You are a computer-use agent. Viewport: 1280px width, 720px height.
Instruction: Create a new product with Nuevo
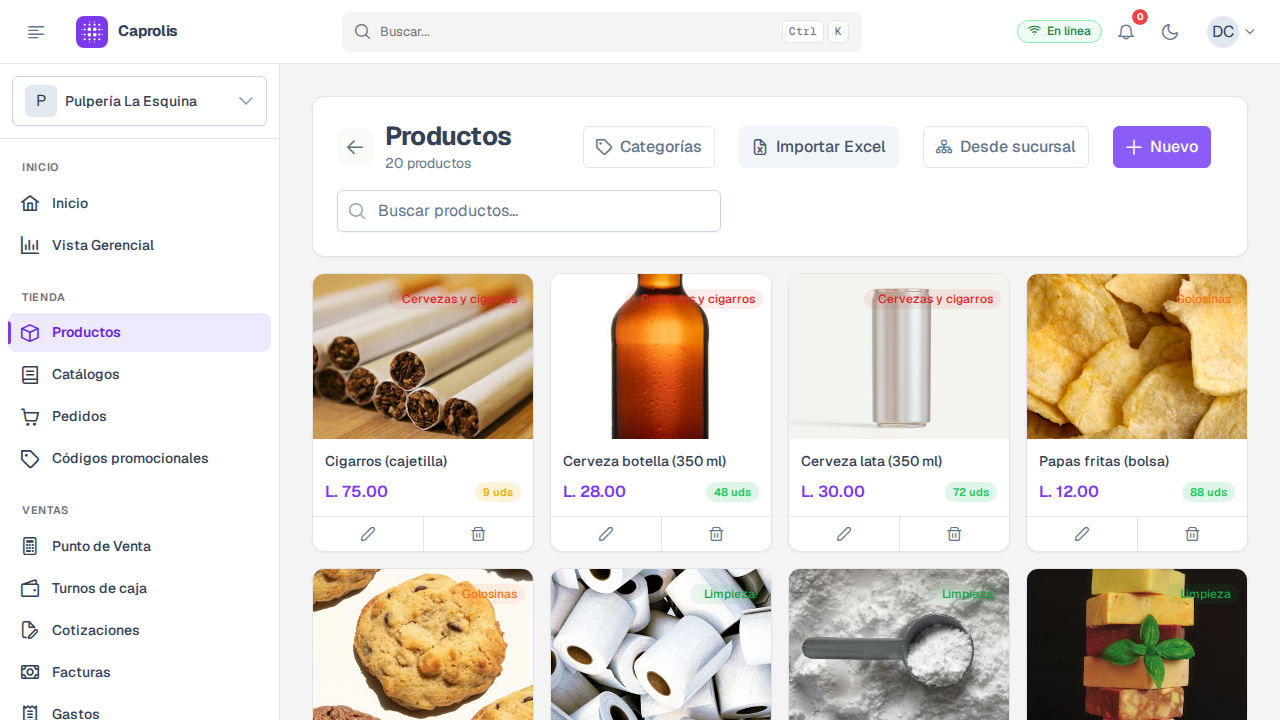click(x=1162, y=147)
